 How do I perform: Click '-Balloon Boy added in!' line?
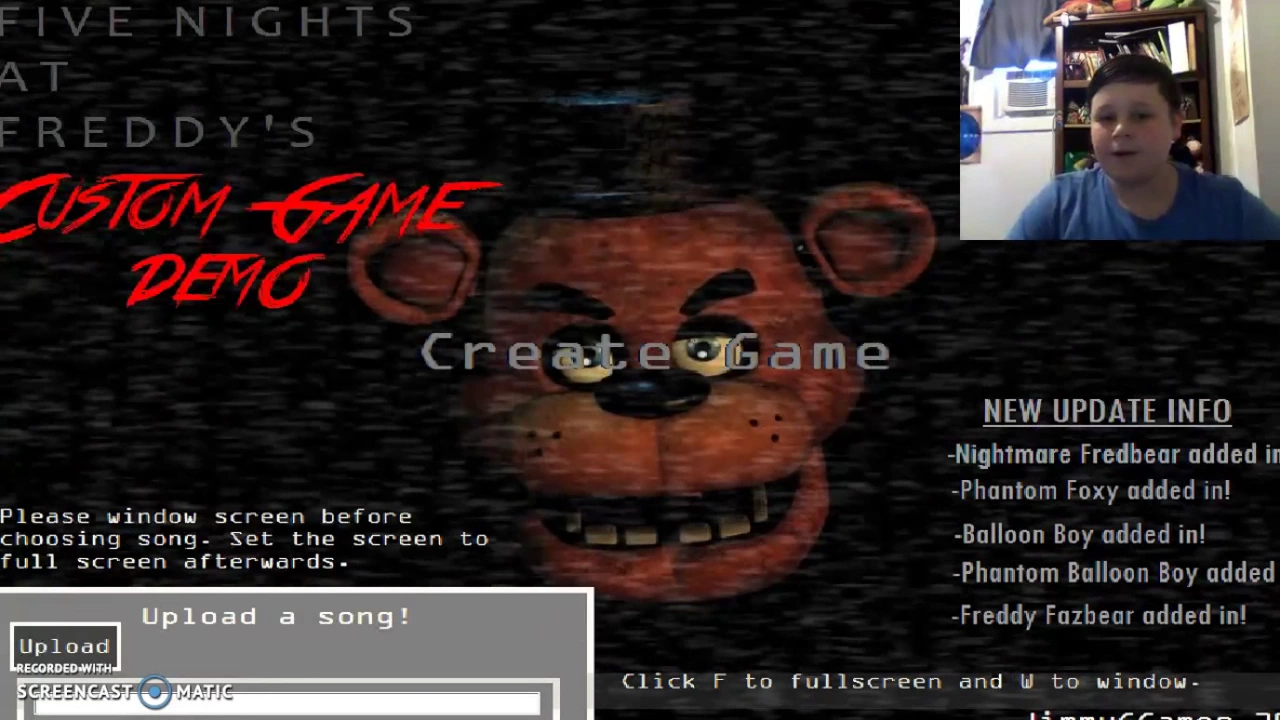[1079, 534]
